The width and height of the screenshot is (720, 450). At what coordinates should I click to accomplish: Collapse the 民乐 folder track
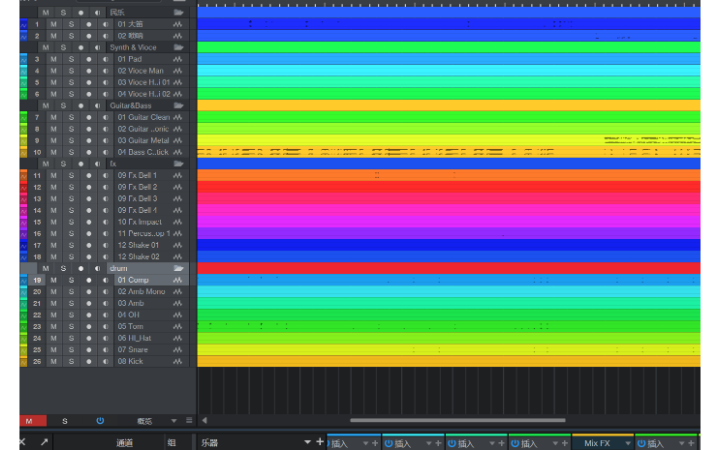coord(179,12)
